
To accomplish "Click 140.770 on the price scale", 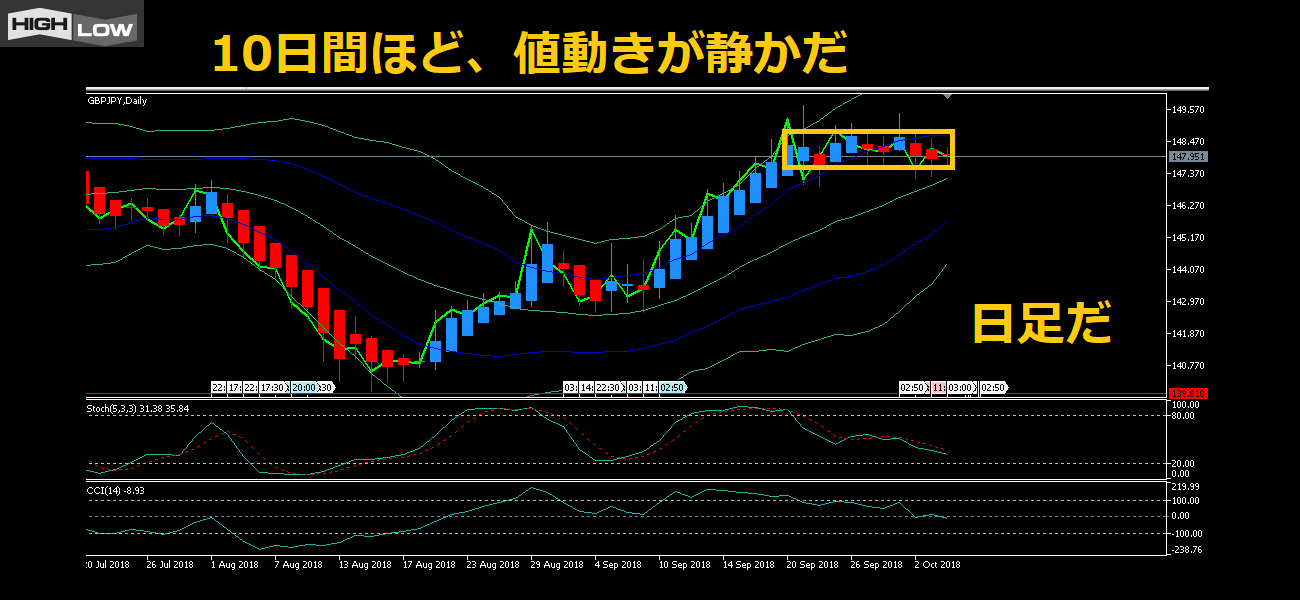I will 1187,366.
